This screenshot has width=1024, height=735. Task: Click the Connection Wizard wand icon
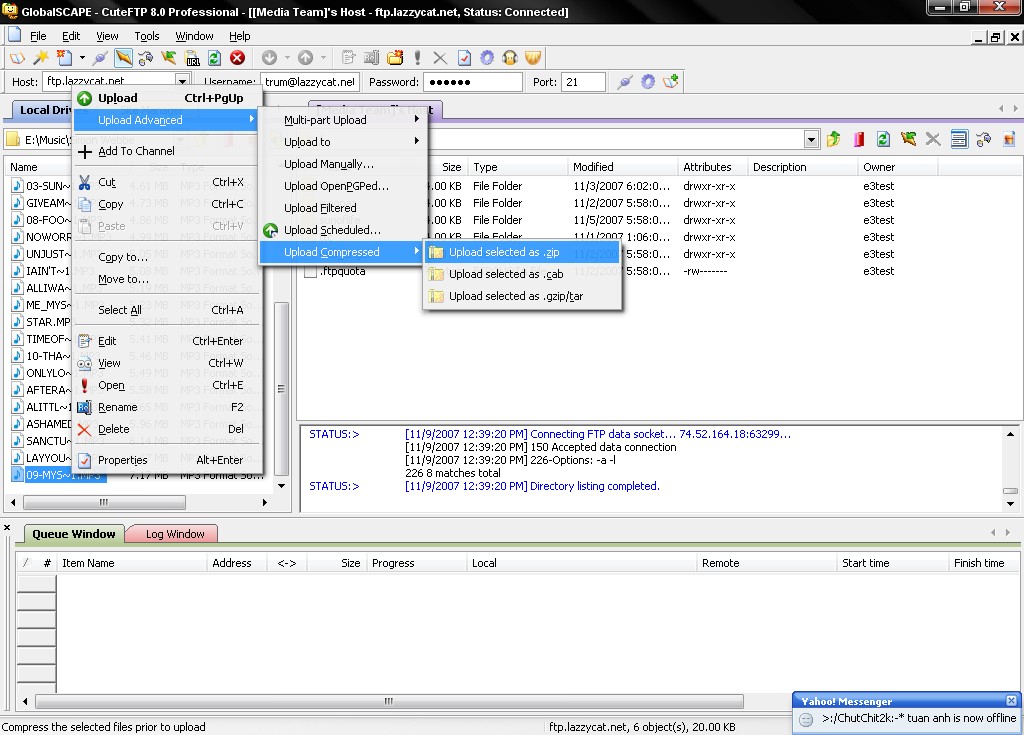(x=41, y=58)
